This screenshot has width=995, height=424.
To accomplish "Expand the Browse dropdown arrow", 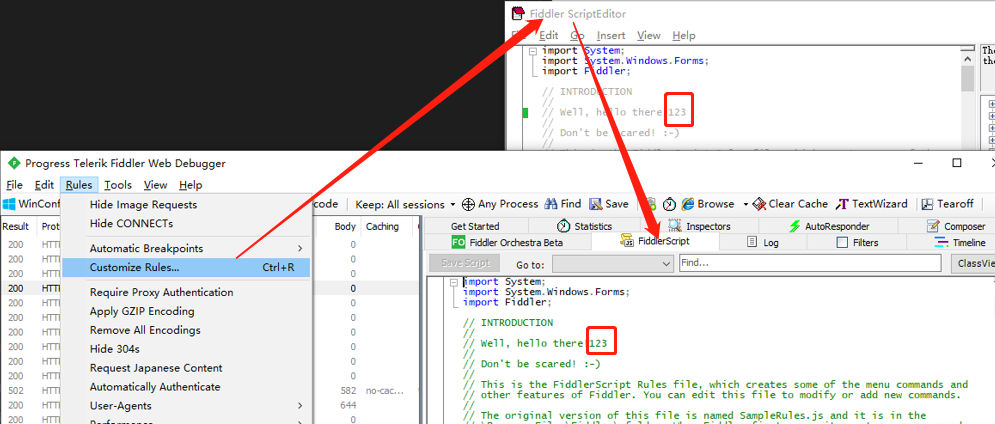I will pyautogui.click(x=746, y=204).
